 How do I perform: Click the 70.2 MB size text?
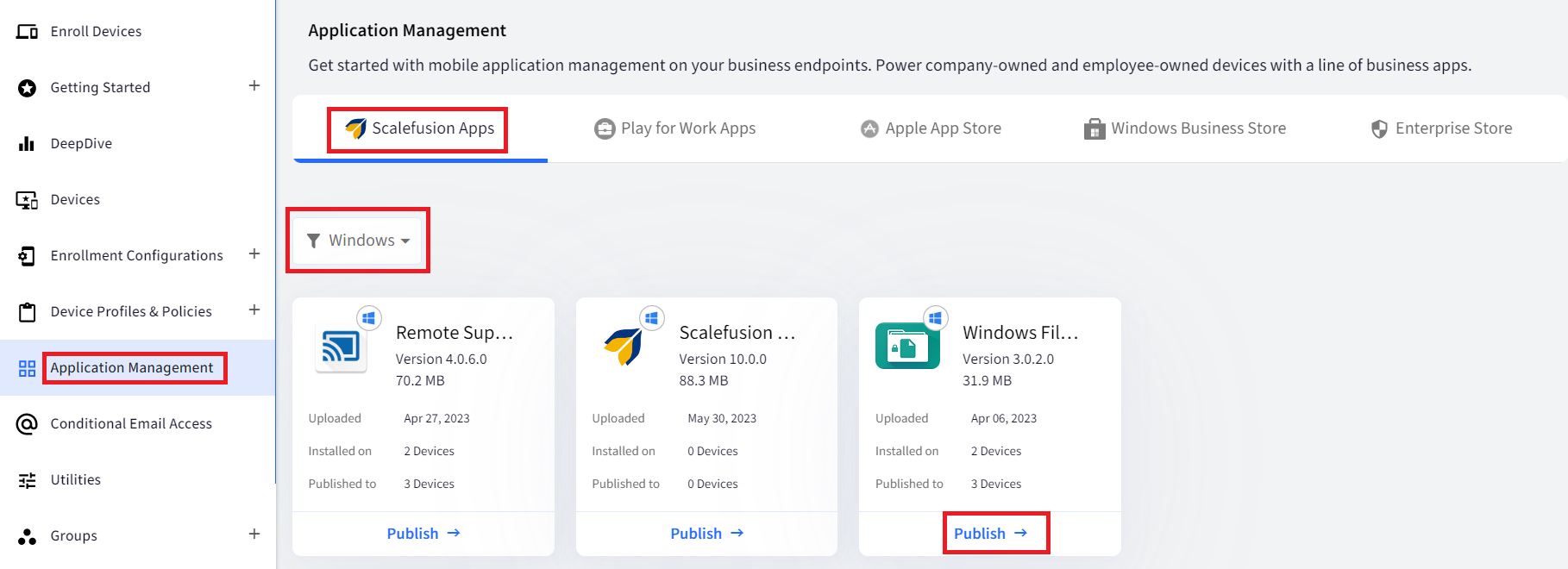point(420,381)
